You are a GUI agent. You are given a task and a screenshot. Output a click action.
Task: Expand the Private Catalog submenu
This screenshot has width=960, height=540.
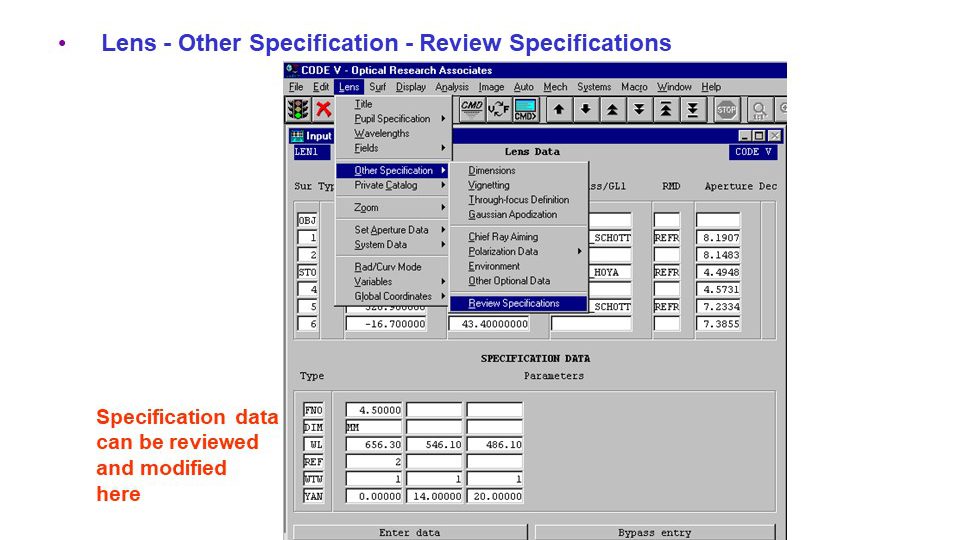392,185
